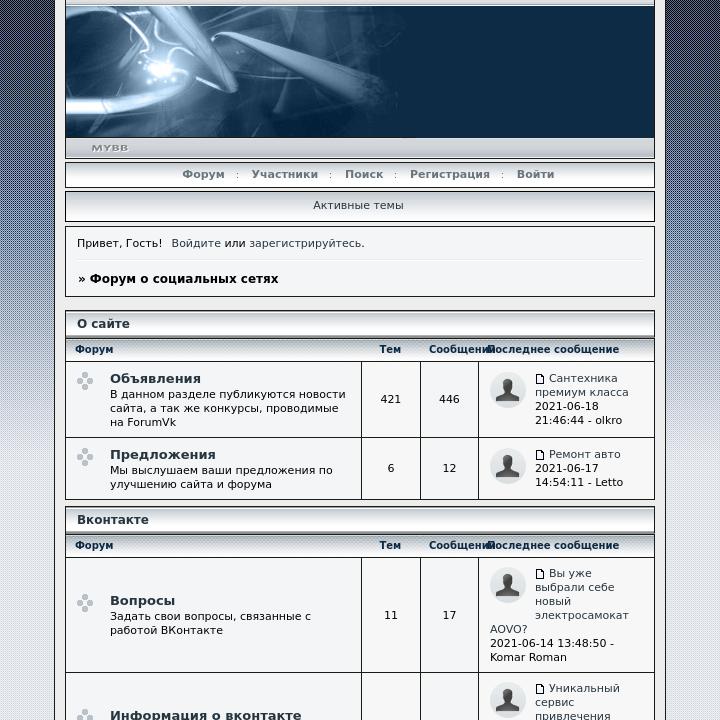Screen dimensions: 720x720
Task: Open the Вопросы forum section
Action: point(142,601)
